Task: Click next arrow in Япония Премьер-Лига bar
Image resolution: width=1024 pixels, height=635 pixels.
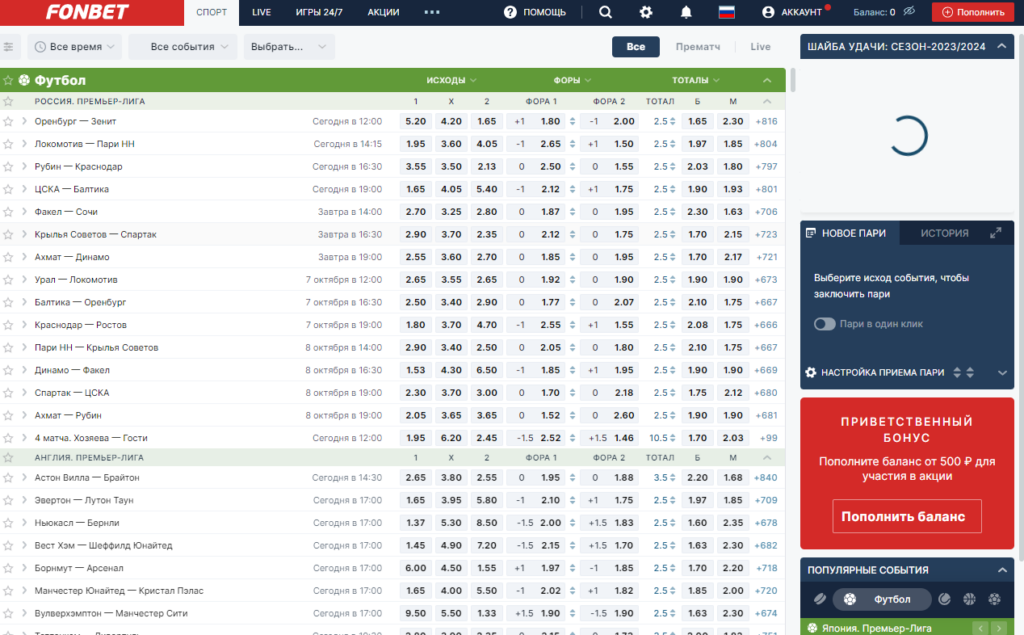Action: 999,628
